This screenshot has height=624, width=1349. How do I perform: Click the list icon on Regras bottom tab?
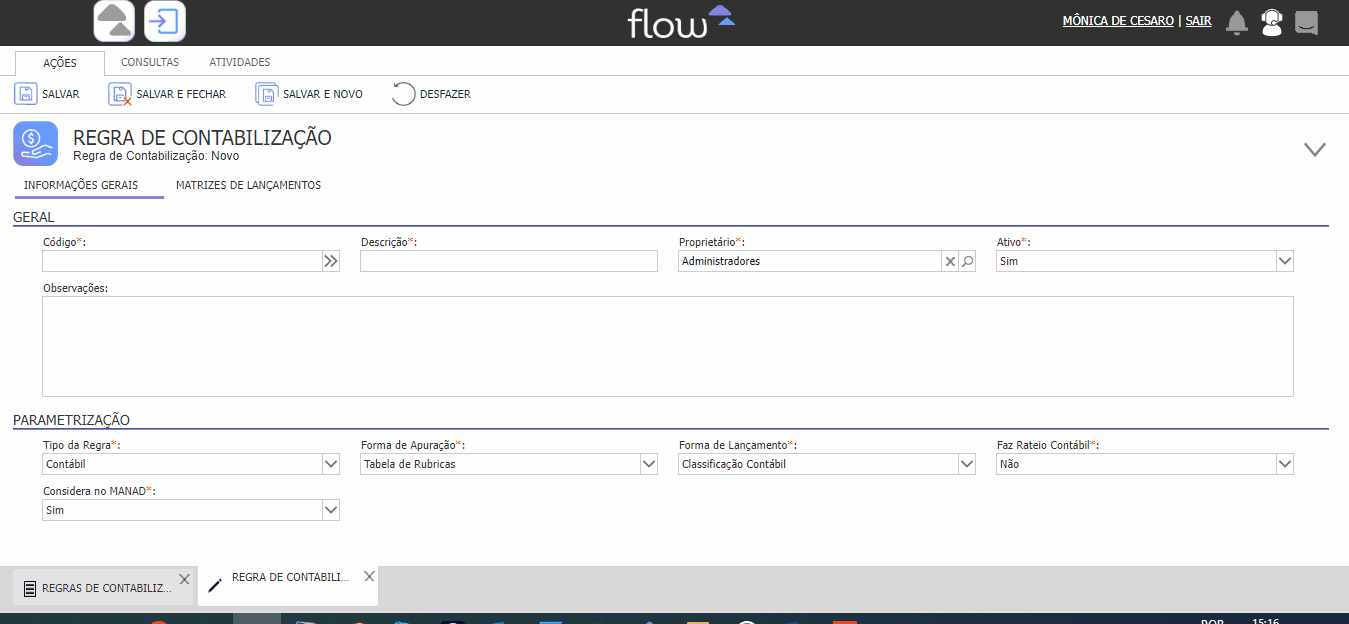coord(30,589)
